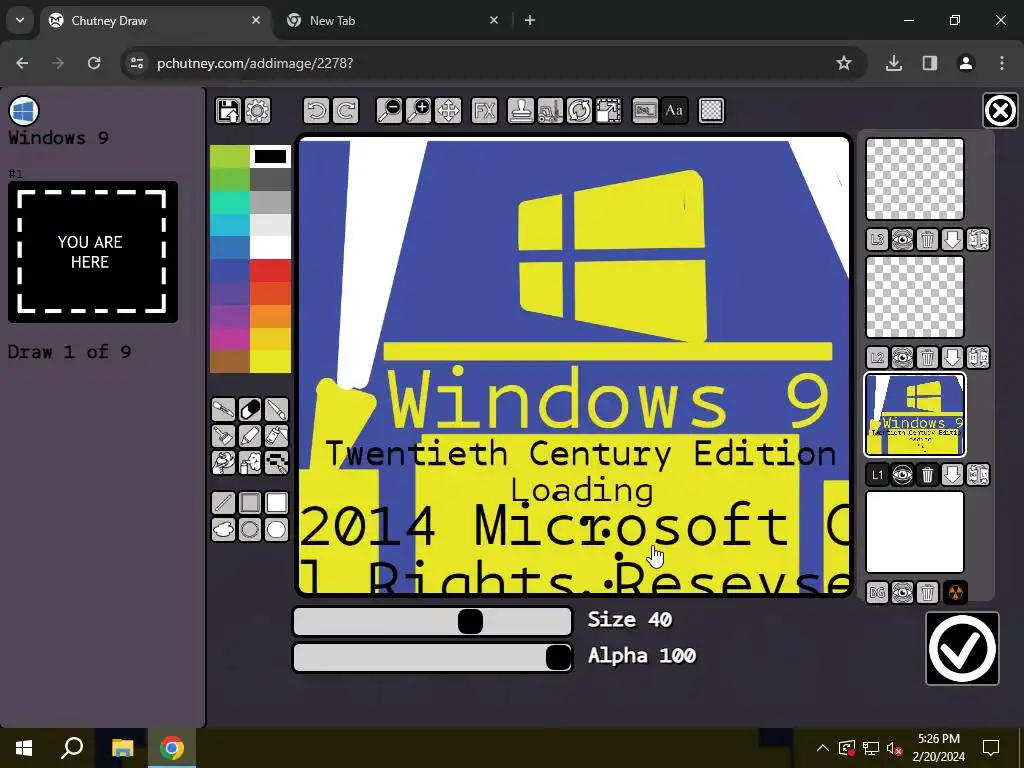Image resolution: width=1024 pixels, height=768 pixels.
Task: Click the save/export image icon
Action: [x=228, y=111]
